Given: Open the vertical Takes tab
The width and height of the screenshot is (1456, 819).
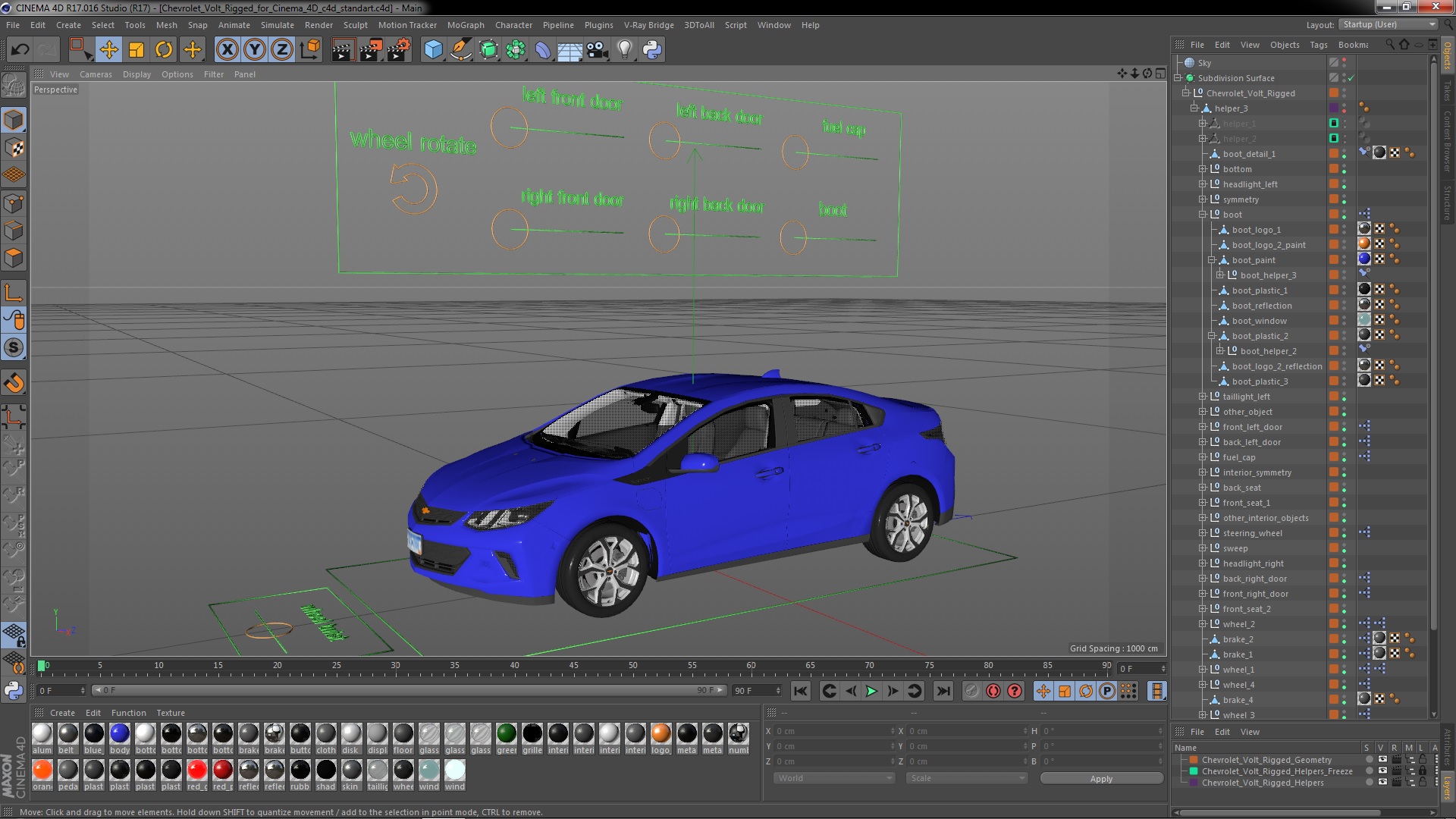Looking at the screenshot, I should [x=1447, y=91].
